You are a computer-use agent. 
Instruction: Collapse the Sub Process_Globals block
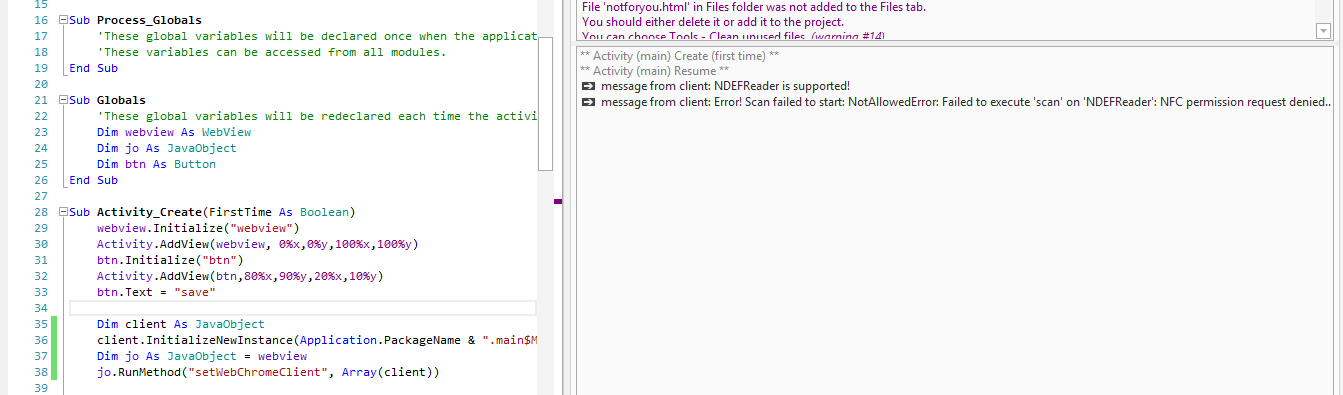(64, 20)
